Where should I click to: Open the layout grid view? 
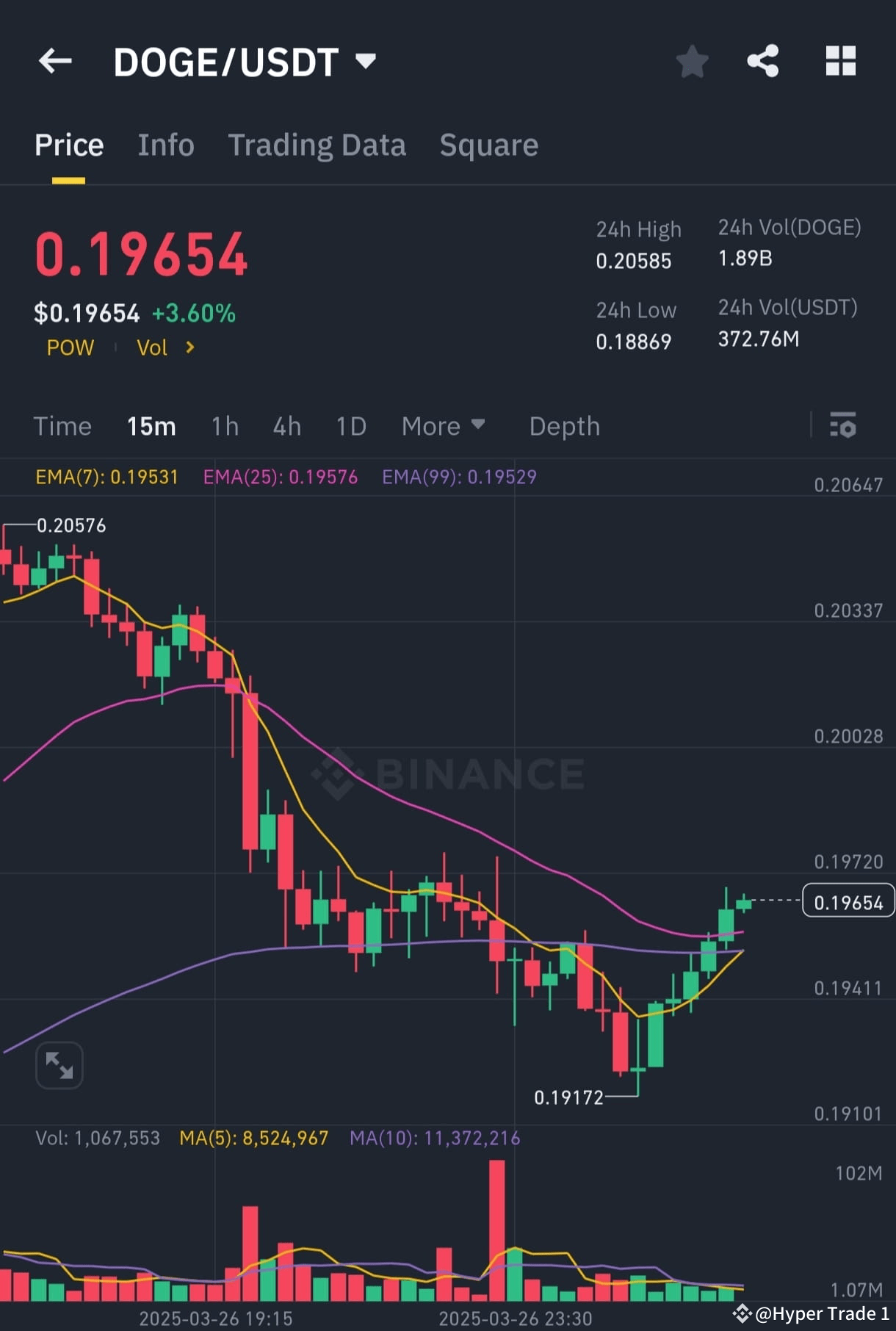(x=840, y=61)
